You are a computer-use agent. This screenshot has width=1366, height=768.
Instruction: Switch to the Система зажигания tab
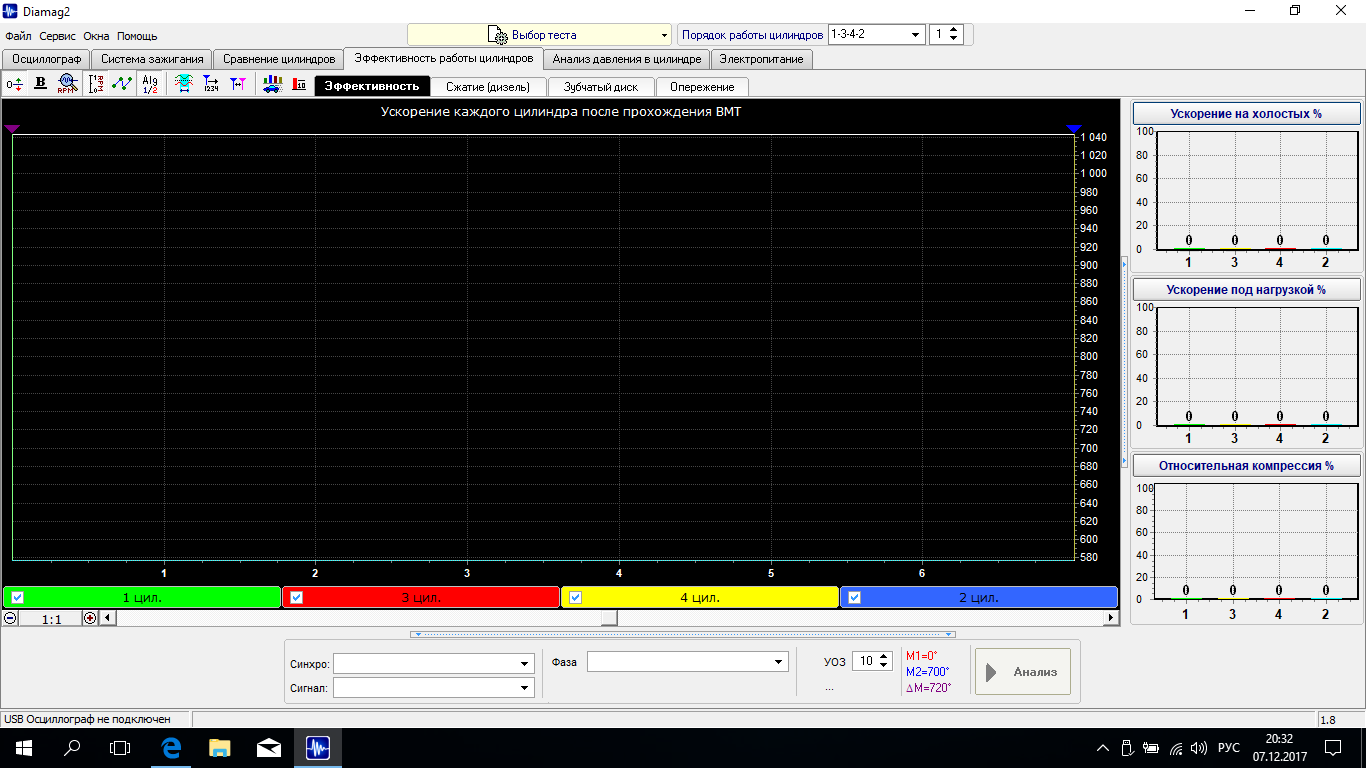pos(152,59)
